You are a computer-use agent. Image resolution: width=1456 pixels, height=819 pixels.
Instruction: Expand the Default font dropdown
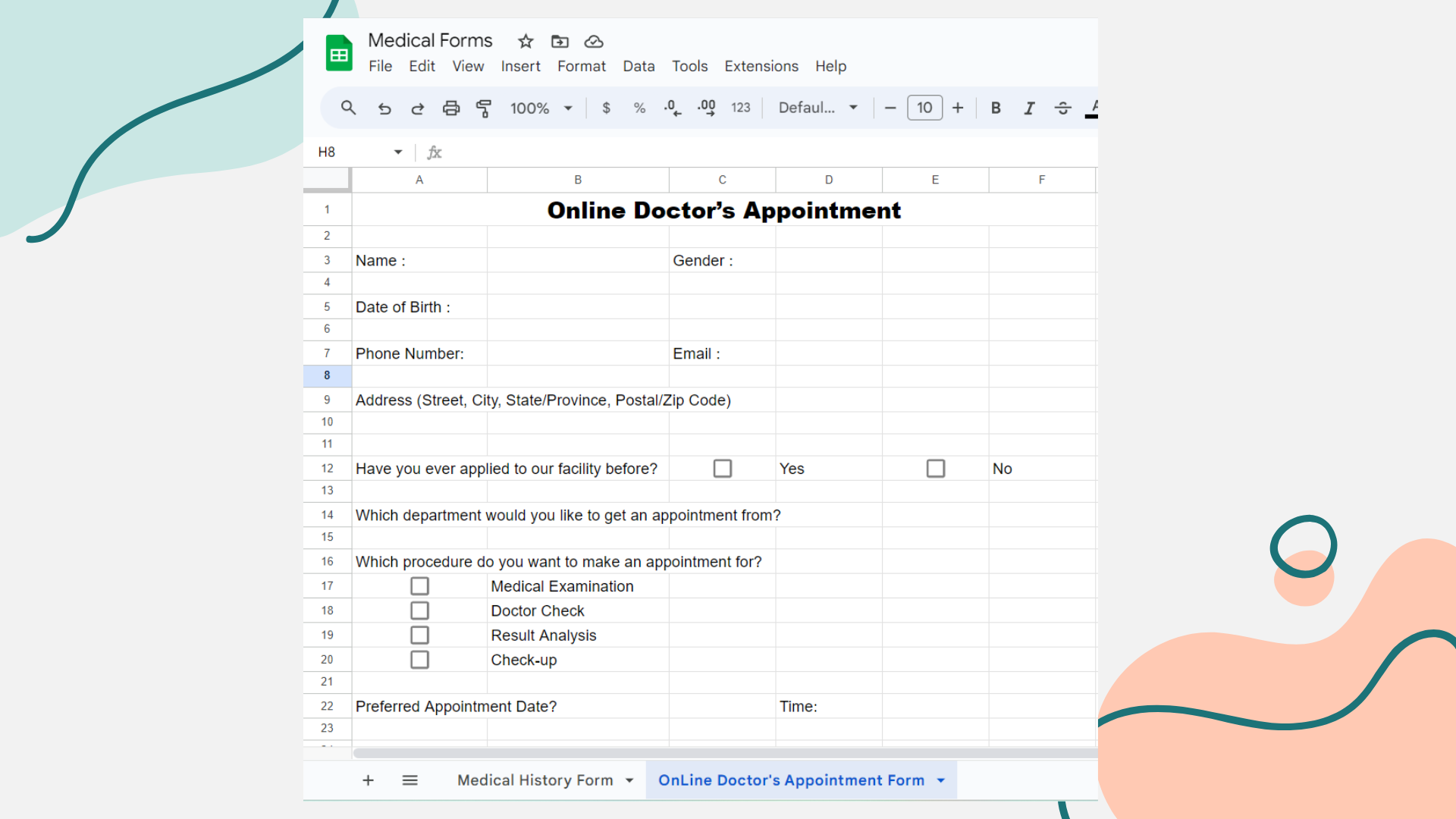tap(817, 108)
